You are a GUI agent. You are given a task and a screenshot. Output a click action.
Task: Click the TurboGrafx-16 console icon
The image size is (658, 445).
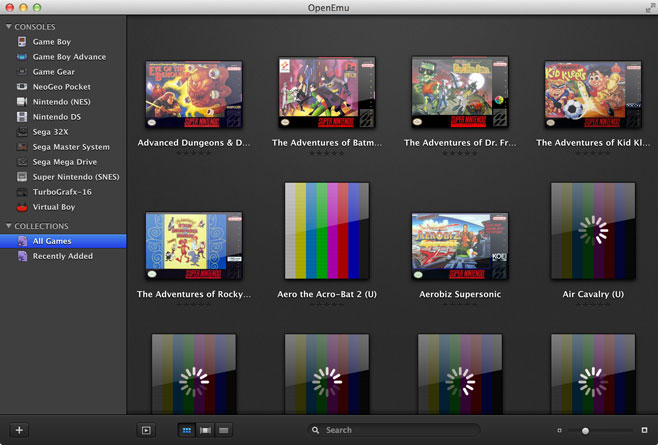click(x=22, y=192)
